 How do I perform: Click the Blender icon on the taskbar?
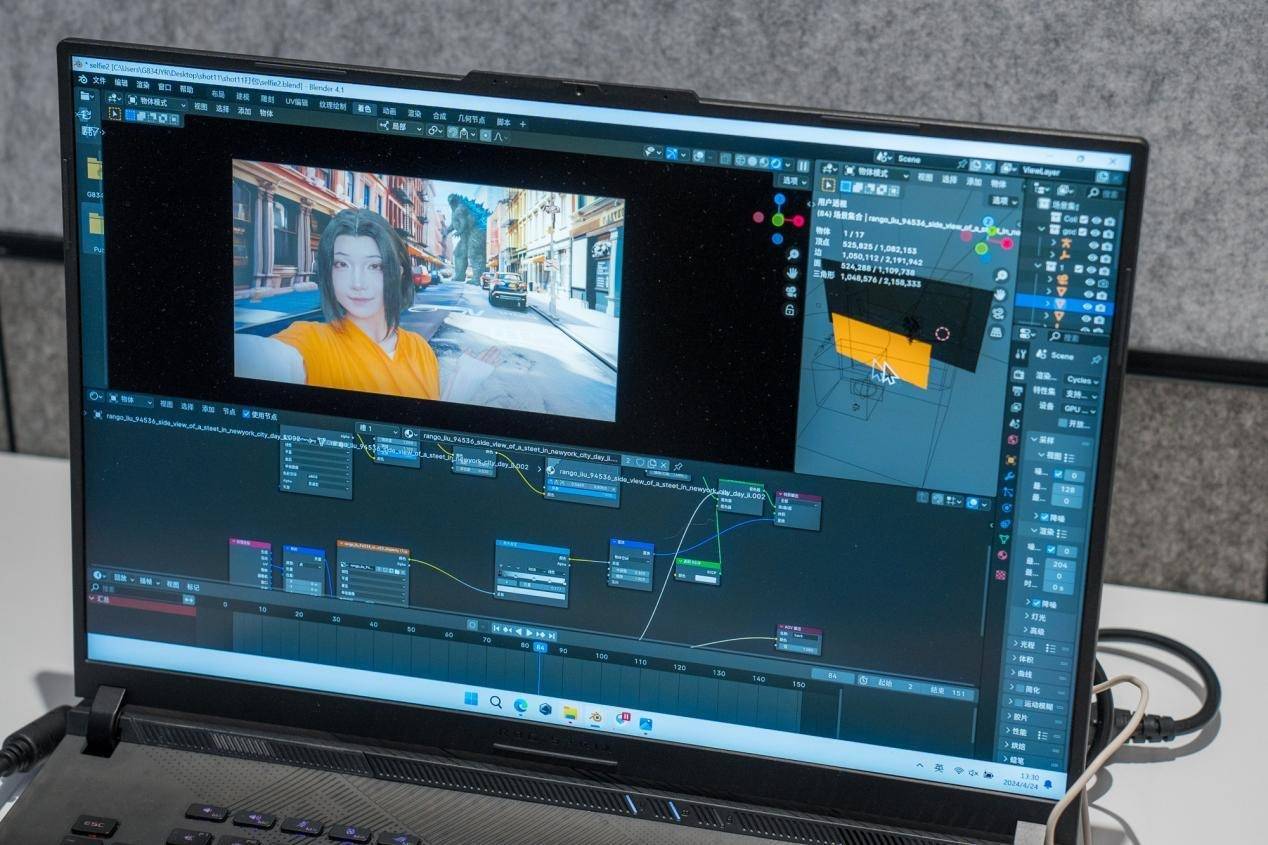(x=595, y=715)
